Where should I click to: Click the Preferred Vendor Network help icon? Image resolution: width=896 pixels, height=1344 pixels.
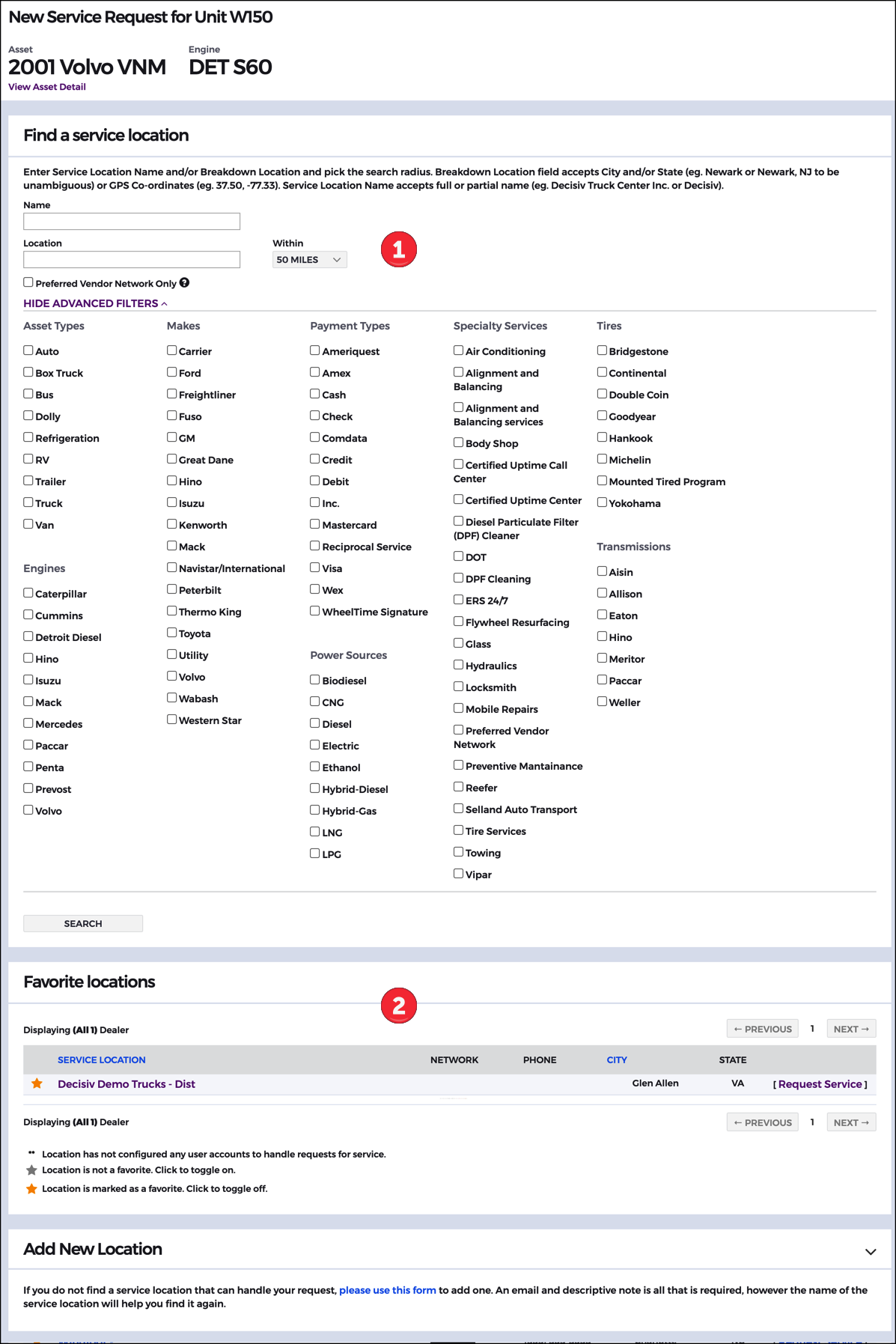click(184, 282)
